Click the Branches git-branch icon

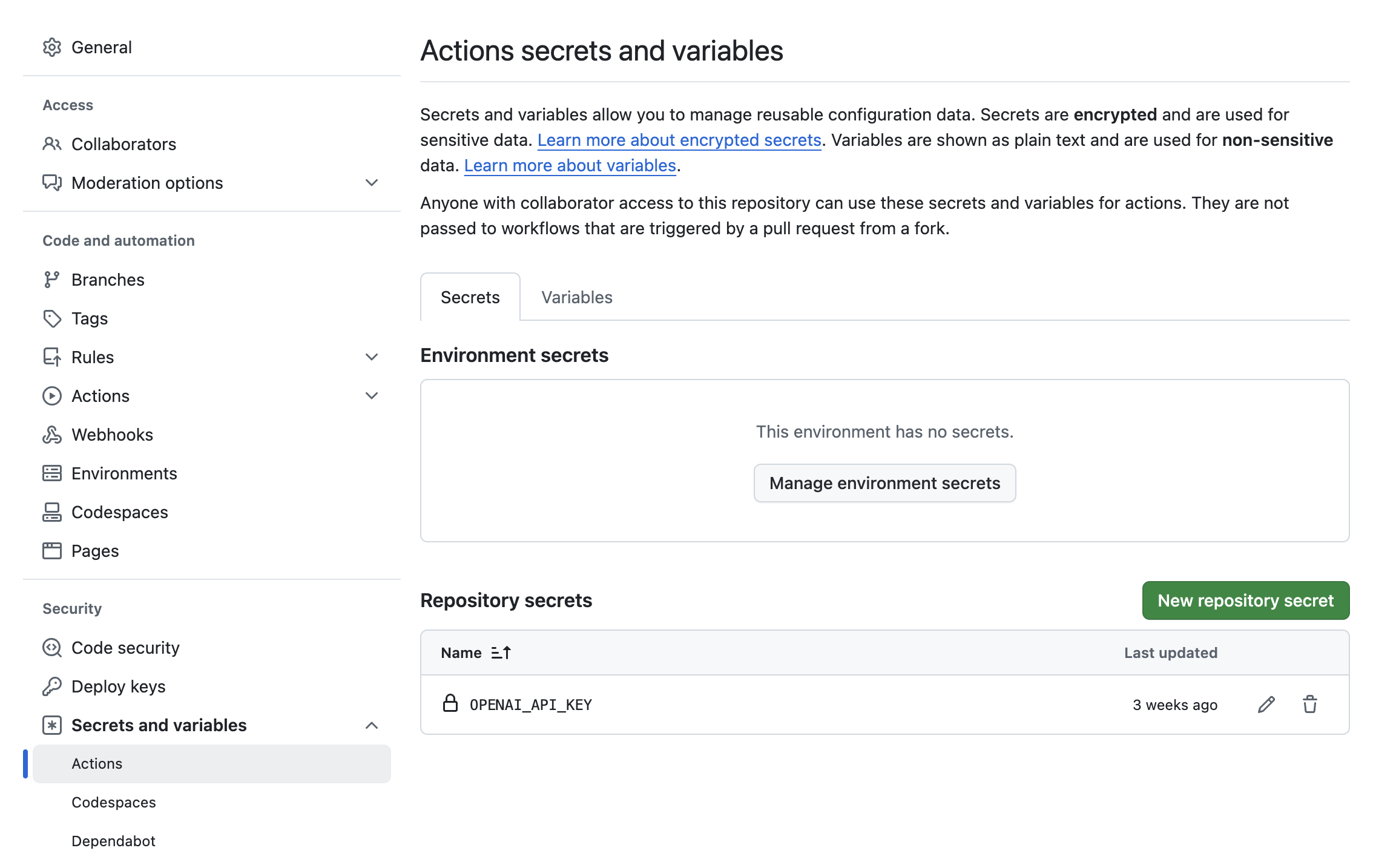click(x=52, y=280)
